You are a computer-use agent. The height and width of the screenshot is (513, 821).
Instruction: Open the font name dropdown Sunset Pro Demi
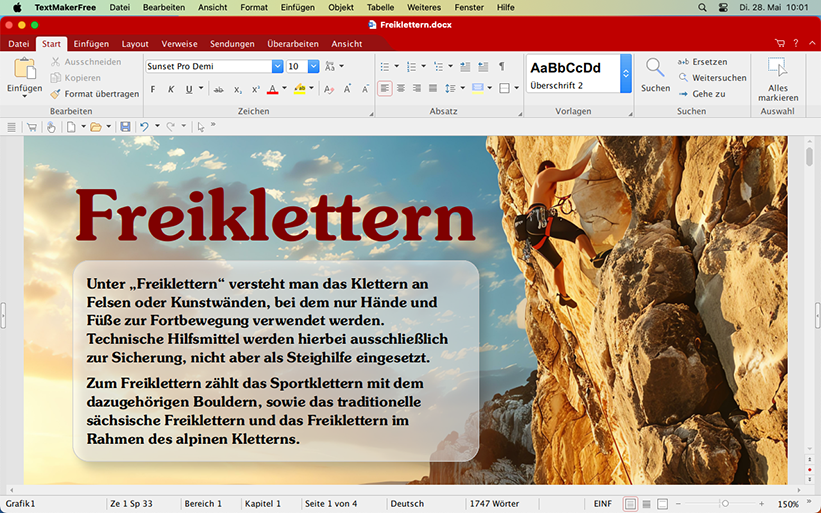(277, 67)
